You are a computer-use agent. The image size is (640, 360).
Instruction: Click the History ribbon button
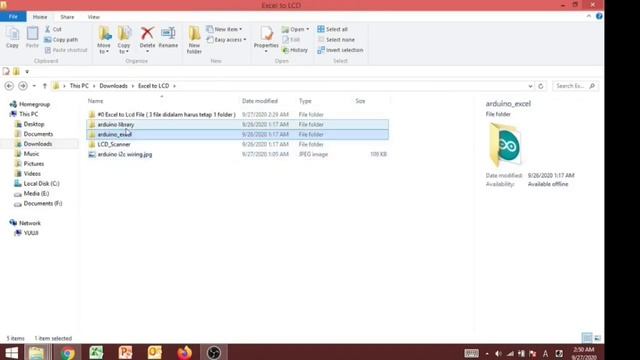pyautogui.click(x=295, y=50)
